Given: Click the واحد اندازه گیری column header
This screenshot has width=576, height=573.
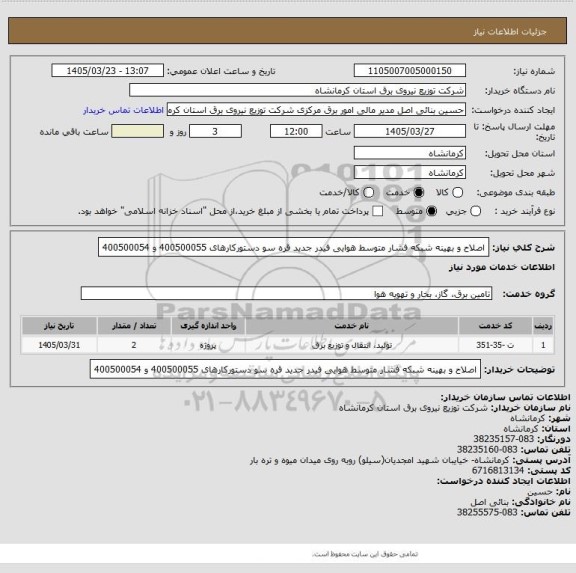Looking at the screenshot, I should pos(208,326).
